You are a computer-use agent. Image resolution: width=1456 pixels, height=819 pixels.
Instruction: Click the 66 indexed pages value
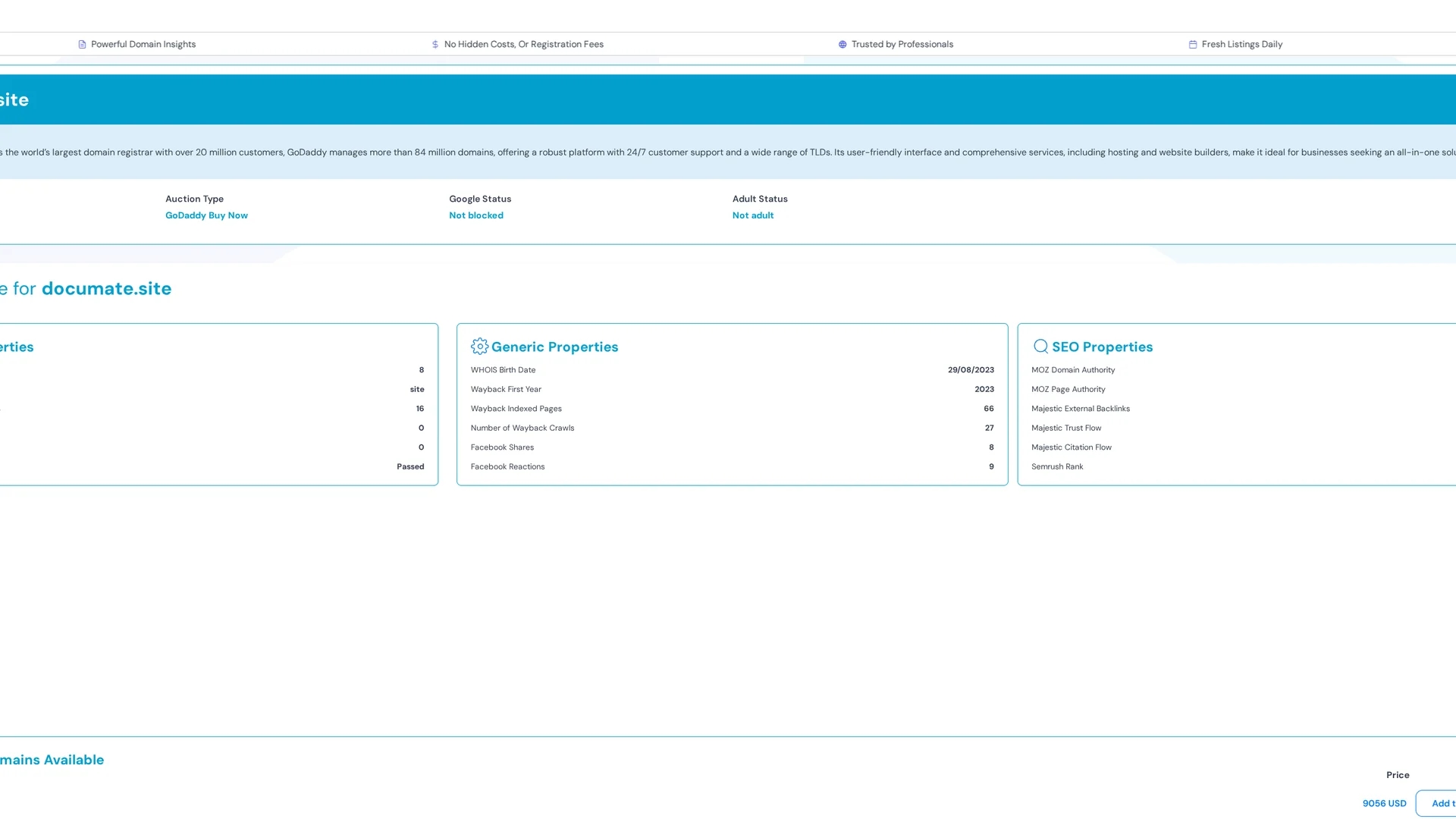(989, 409)
